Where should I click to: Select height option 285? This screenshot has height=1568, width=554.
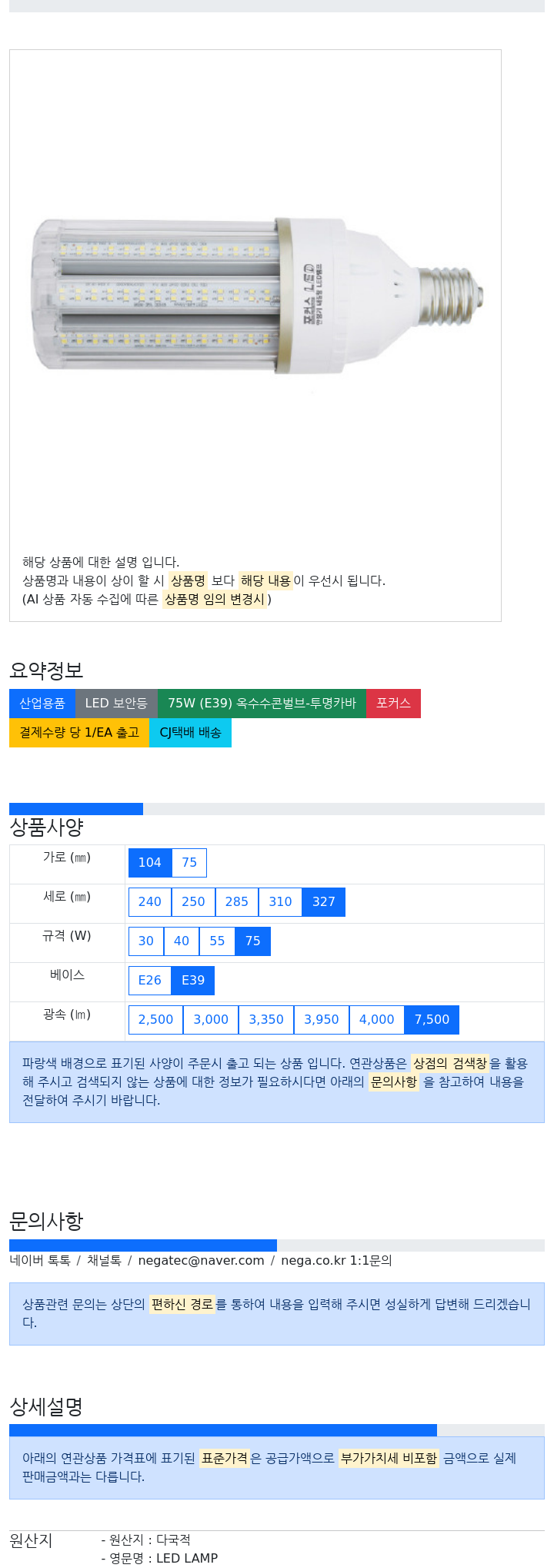click(237, 902)
